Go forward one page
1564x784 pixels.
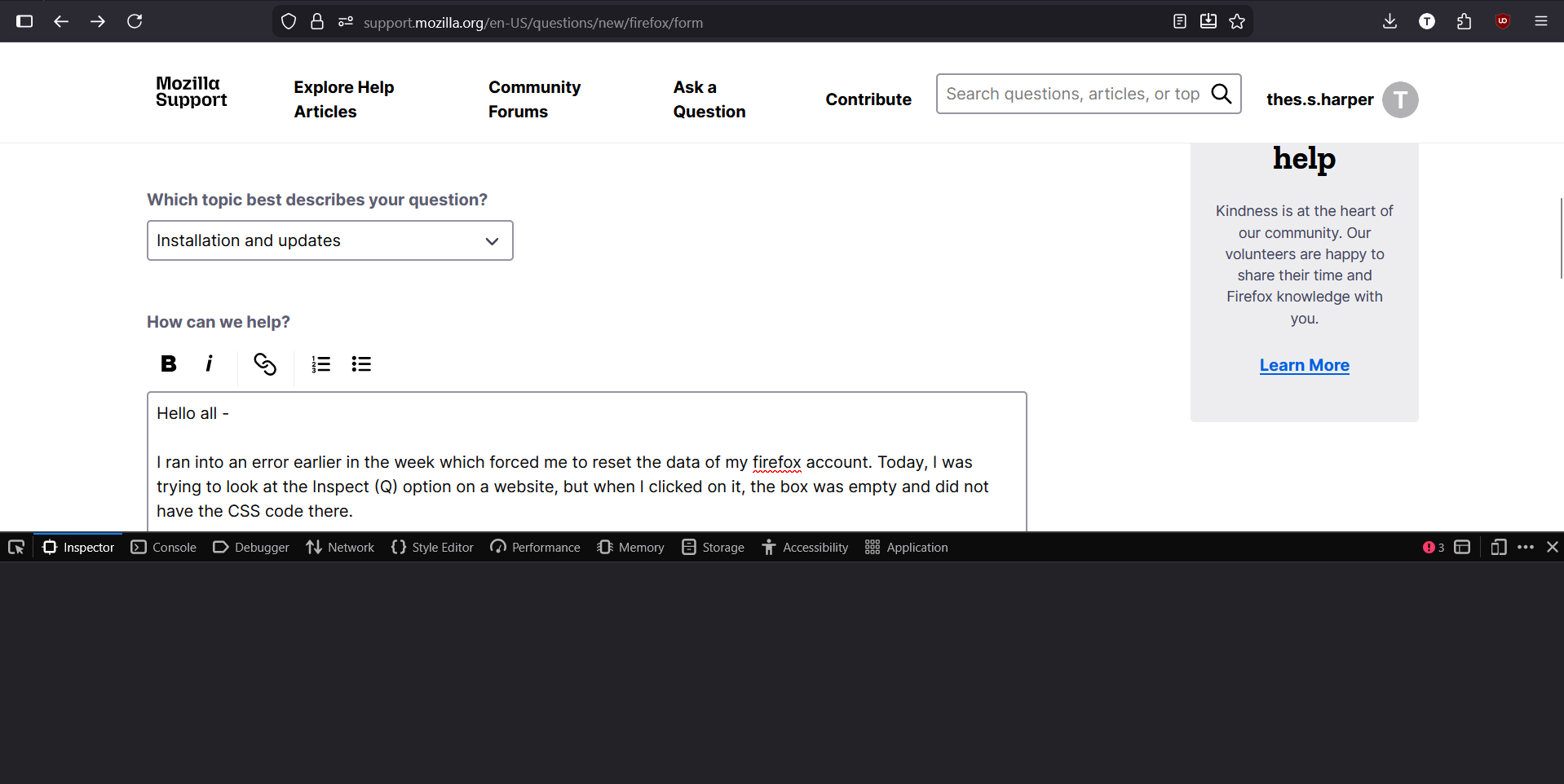pyautogui.click(x=98, y=21)
